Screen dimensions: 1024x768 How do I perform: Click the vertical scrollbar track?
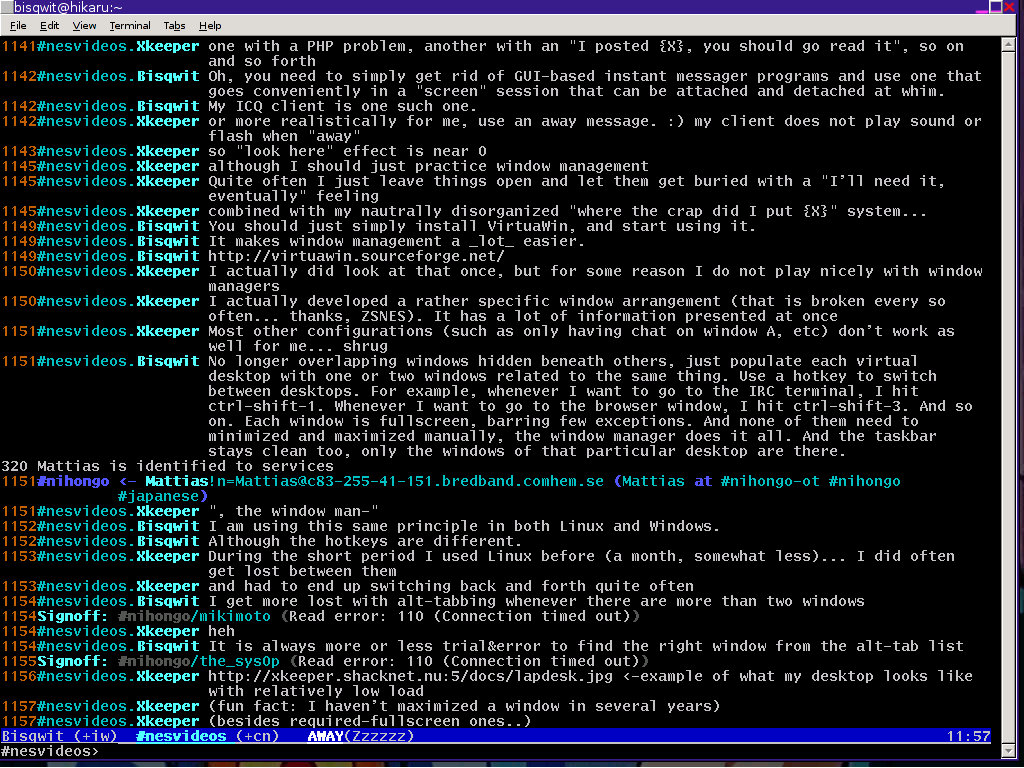click(x=1009, y=400)
